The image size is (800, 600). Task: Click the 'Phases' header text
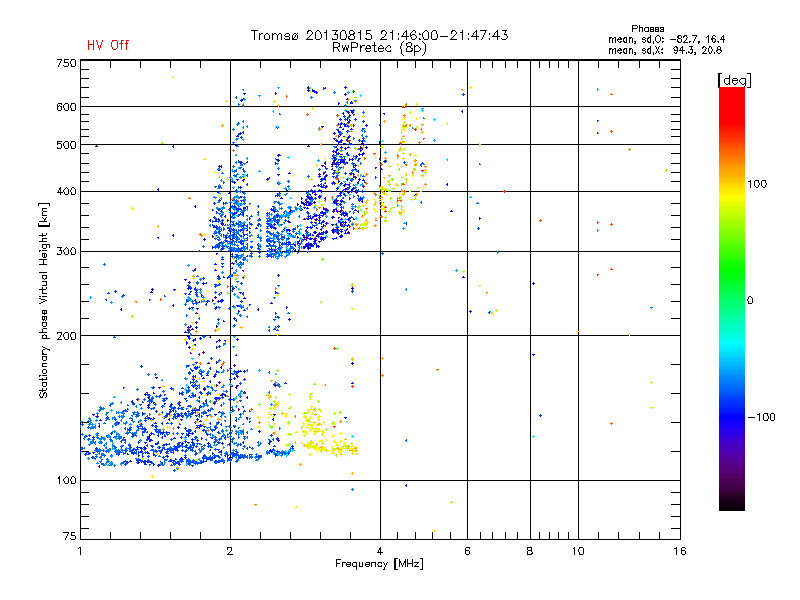647,29
